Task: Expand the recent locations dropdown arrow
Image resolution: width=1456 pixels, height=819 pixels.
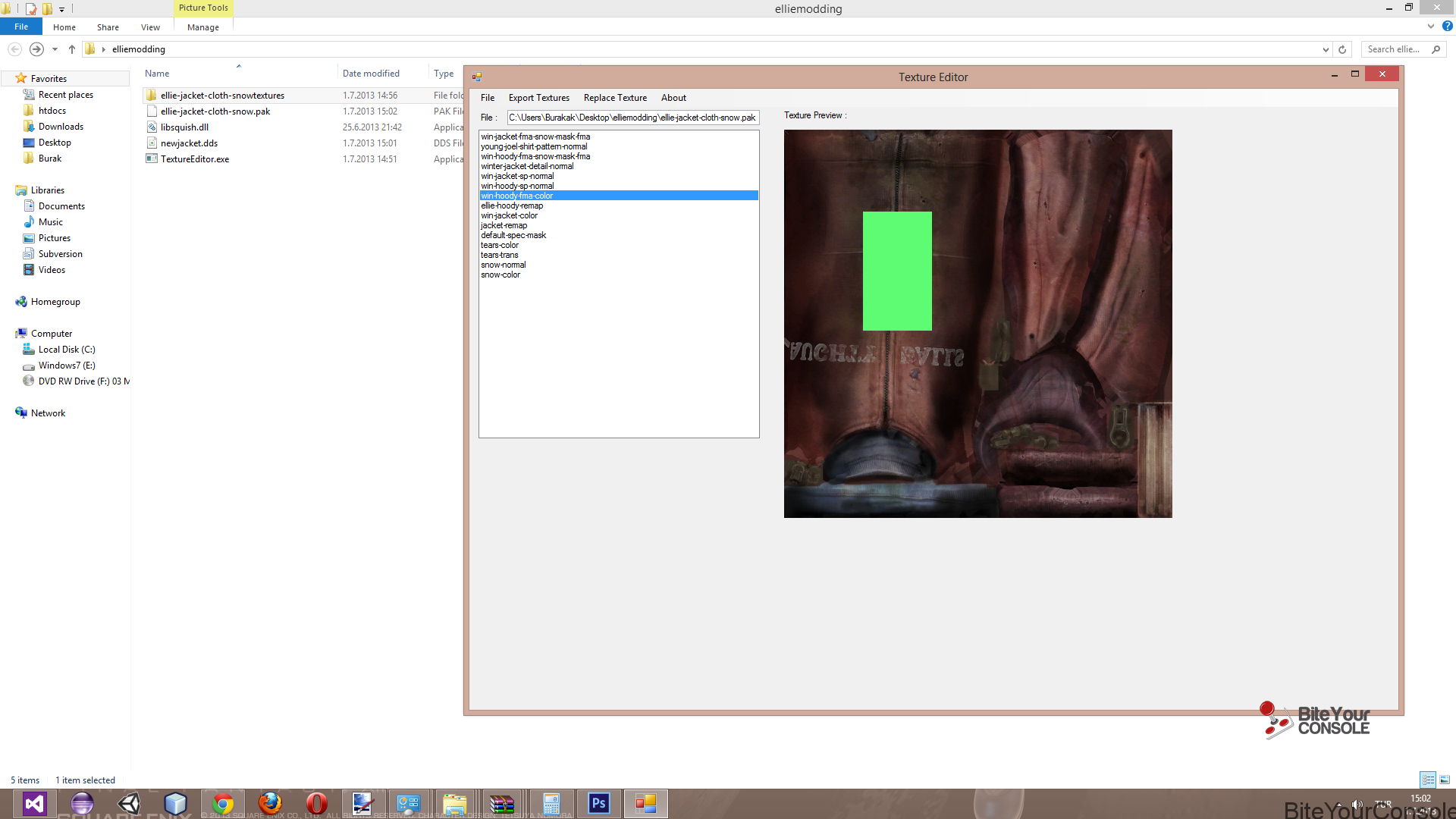Action: [55, 49]
